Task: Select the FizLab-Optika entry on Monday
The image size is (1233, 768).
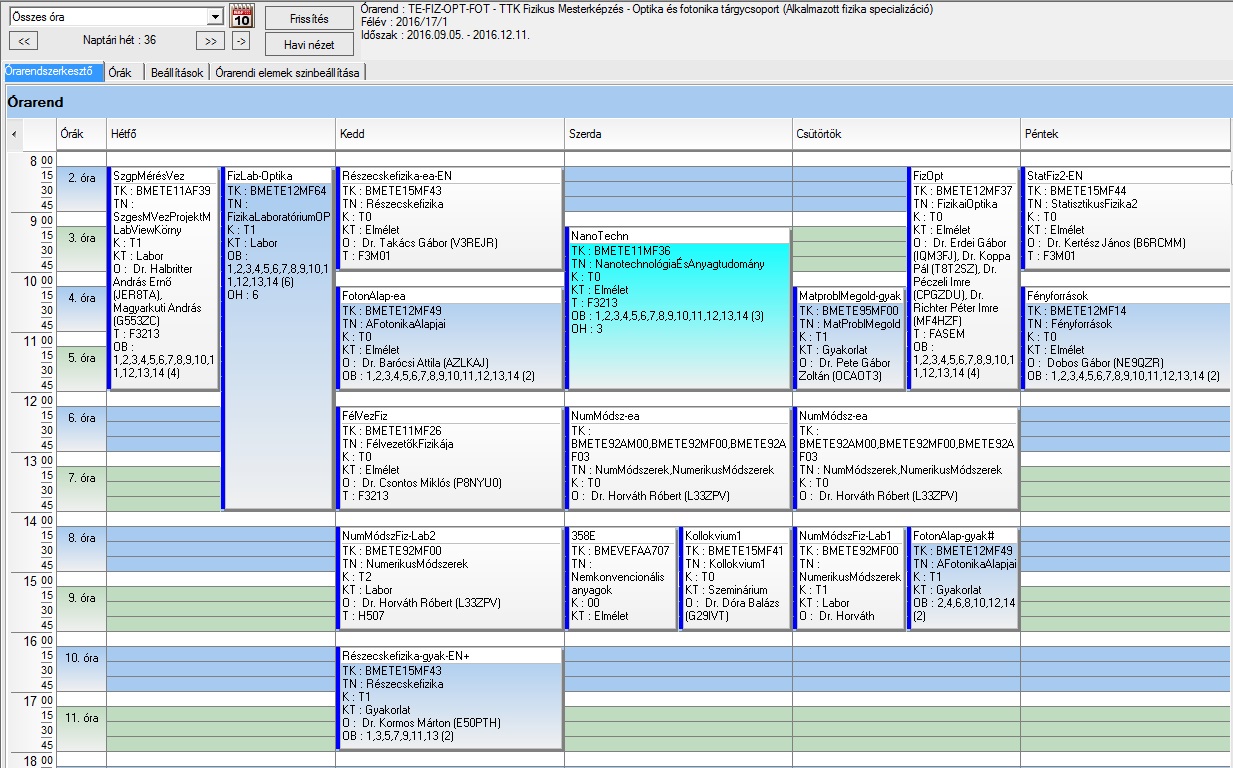Action: (278, 339)
